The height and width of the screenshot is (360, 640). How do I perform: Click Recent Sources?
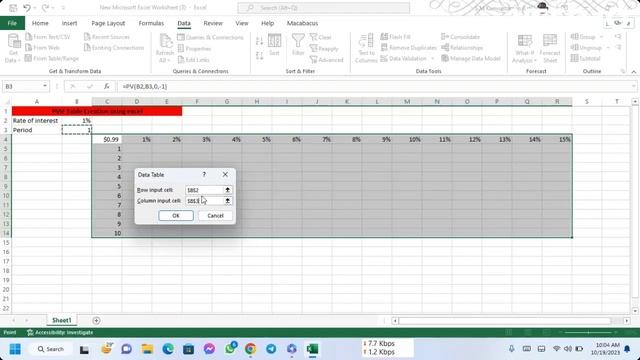click(x=107, y=37)
